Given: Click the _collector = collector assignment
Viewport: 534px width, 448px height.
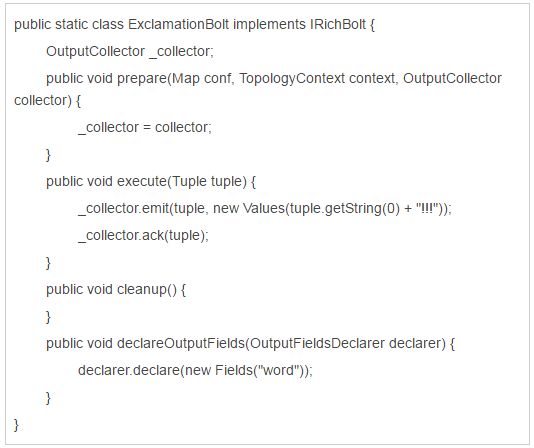Looking at the screenshot, I should (x=145, y=128).
